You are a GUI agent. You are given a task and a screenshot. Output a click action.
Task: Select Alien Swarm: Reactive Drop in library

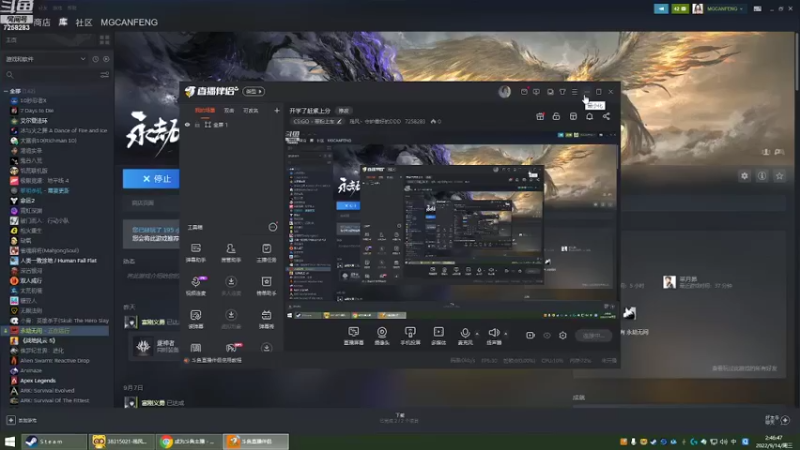(x=55, y=361)
